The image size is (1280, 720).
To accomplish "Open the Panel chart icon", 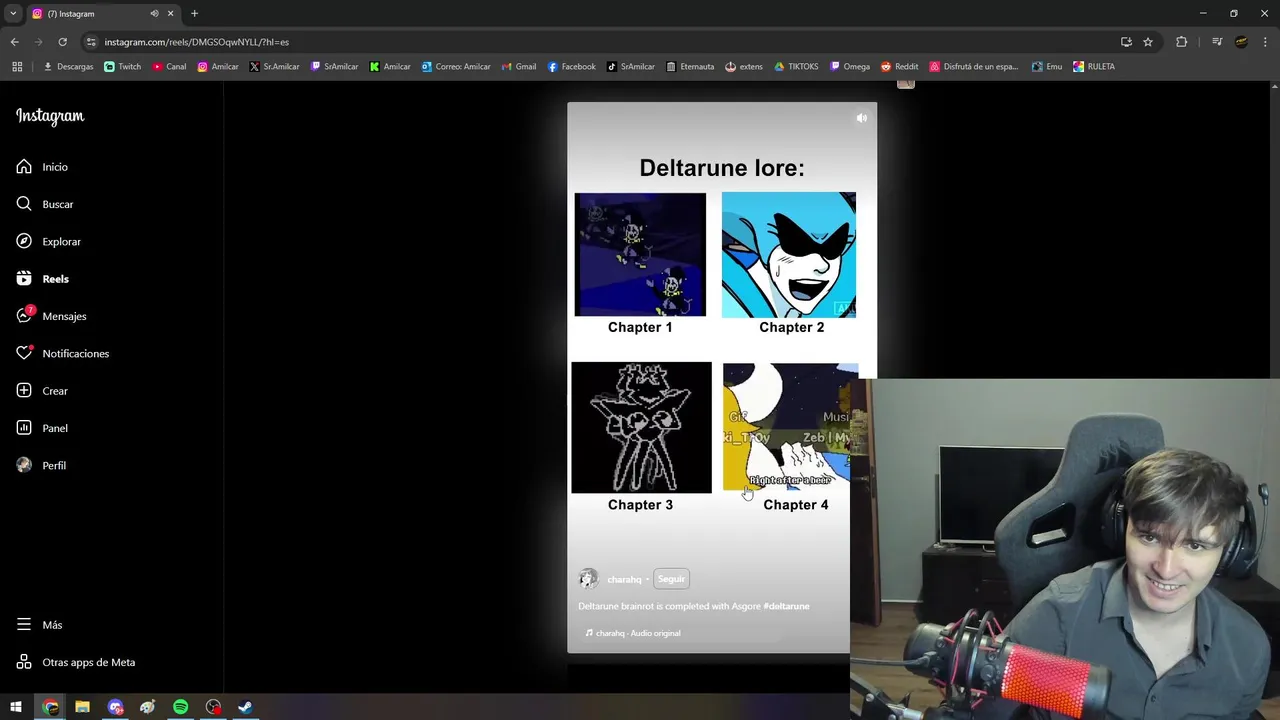I will pyautogui.click(x=24, y=428).
